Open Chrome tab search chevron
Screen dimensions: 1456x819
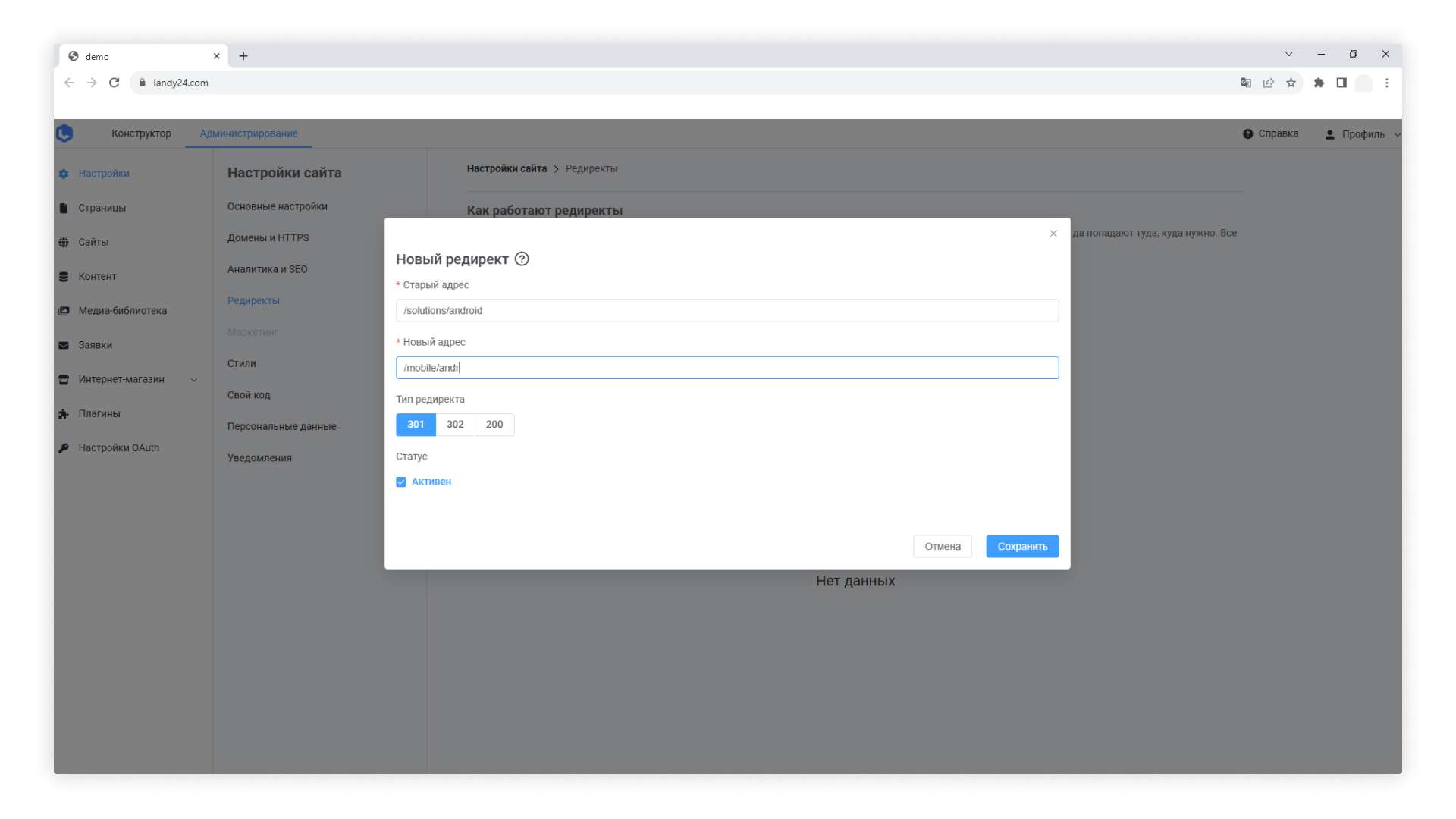pyautogui.click(x=1288, y=55)
